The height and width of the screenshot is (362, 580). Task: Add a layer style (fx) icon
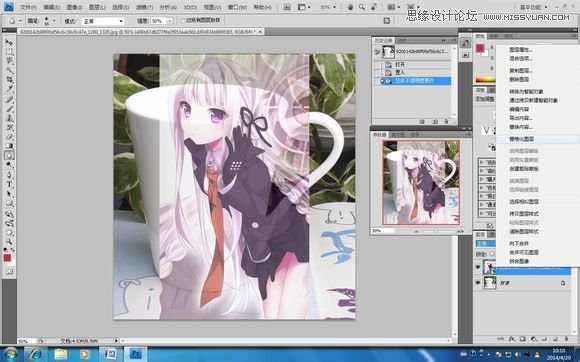(x=512, y=339)
